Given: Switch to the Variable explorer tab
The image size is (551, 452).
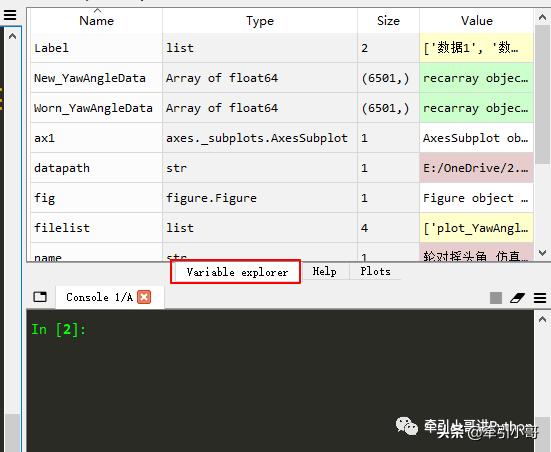Looking at the screenshot, I should coord(235,272).
